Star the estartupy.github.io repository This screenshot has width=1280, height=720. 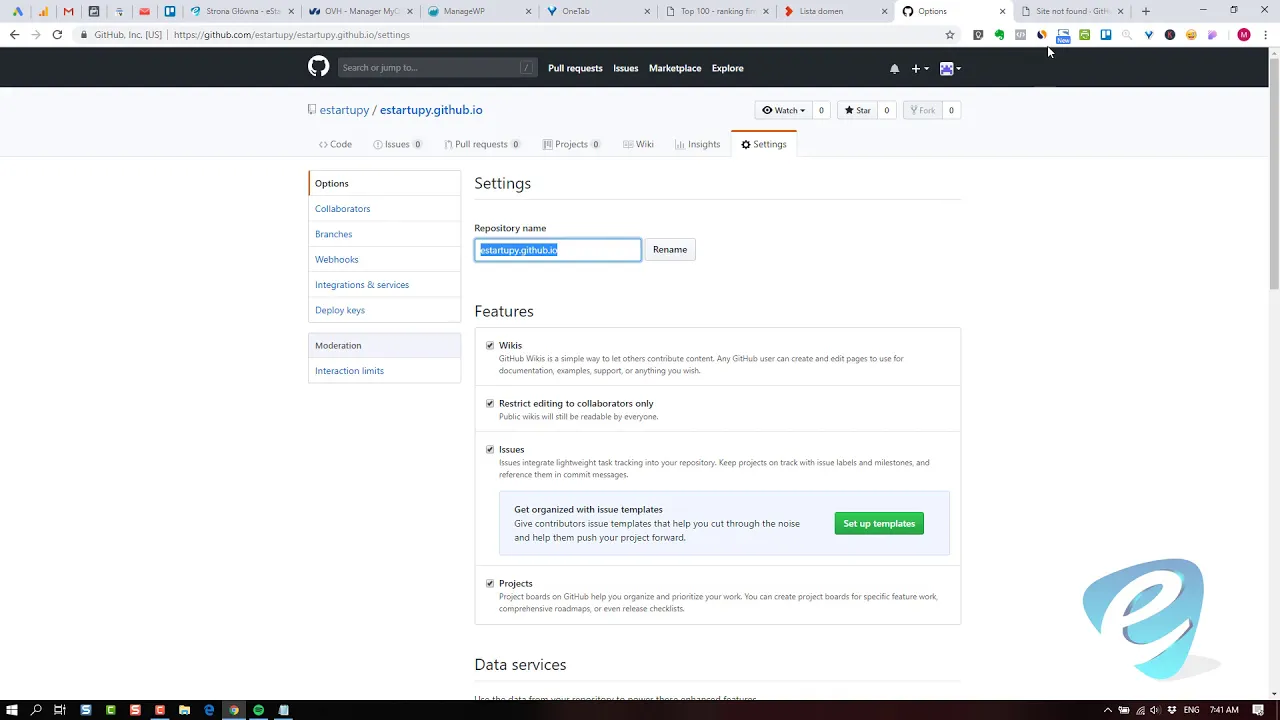click(857, 110)
